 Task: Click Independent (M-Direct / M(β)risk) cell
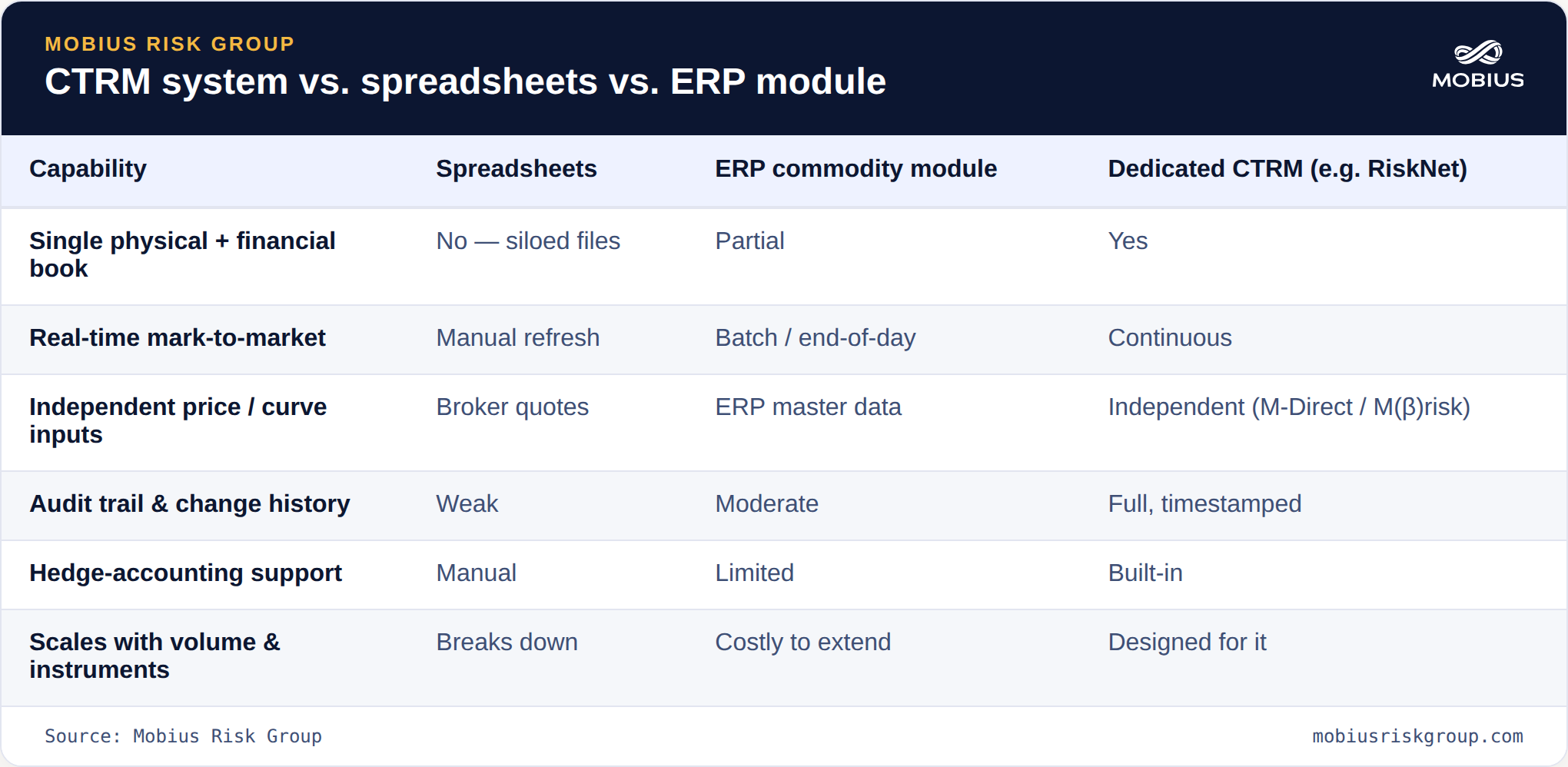tap(1289, 407)
